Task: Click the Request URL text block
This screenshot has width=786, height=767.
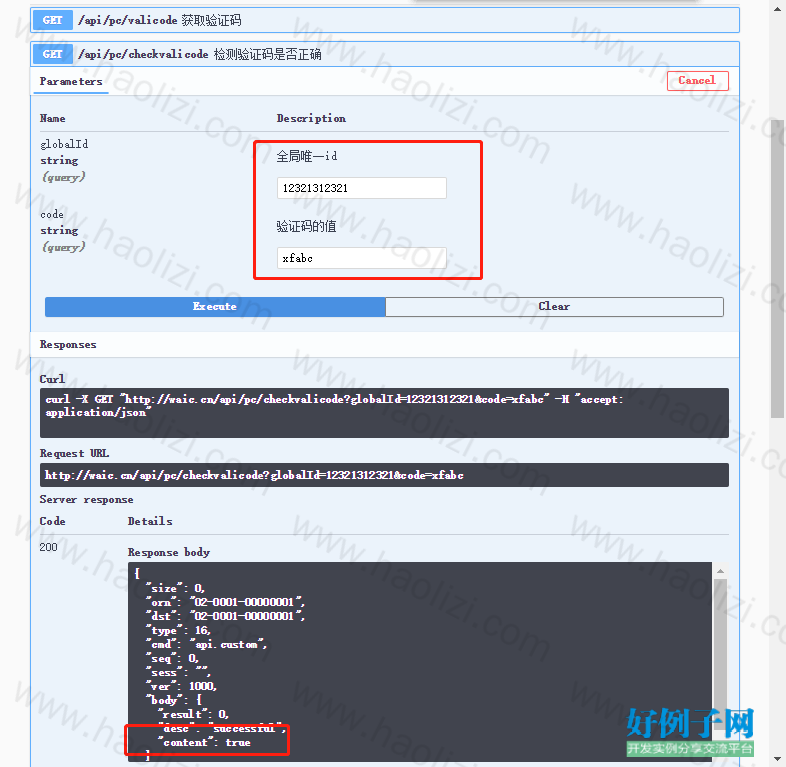Action: [384, 475]
